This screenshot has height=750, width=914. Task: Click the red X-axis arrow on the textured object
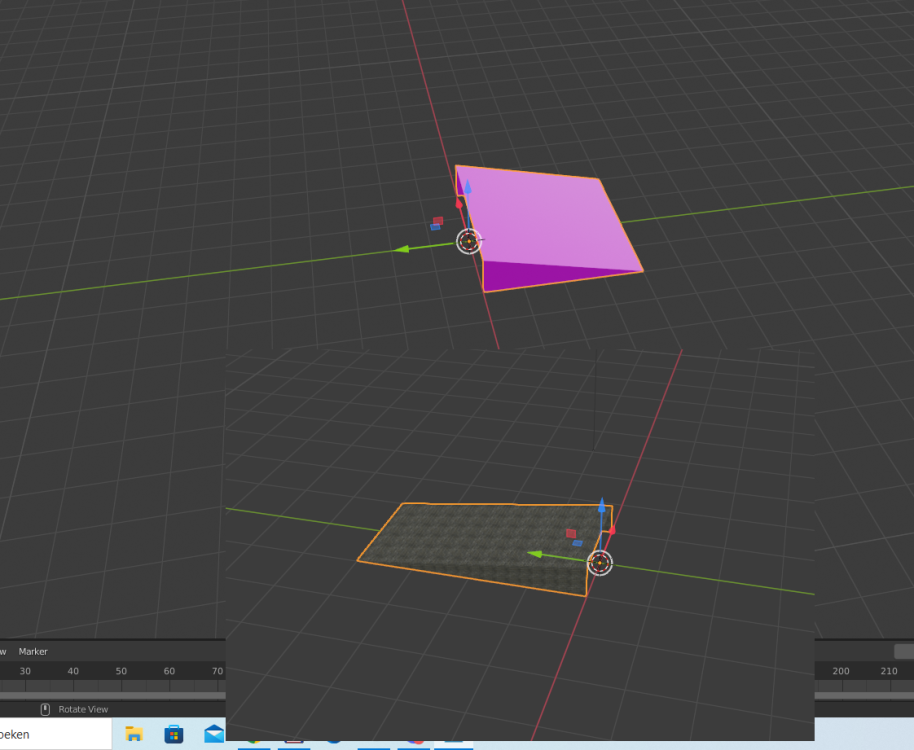pos(611,530)
